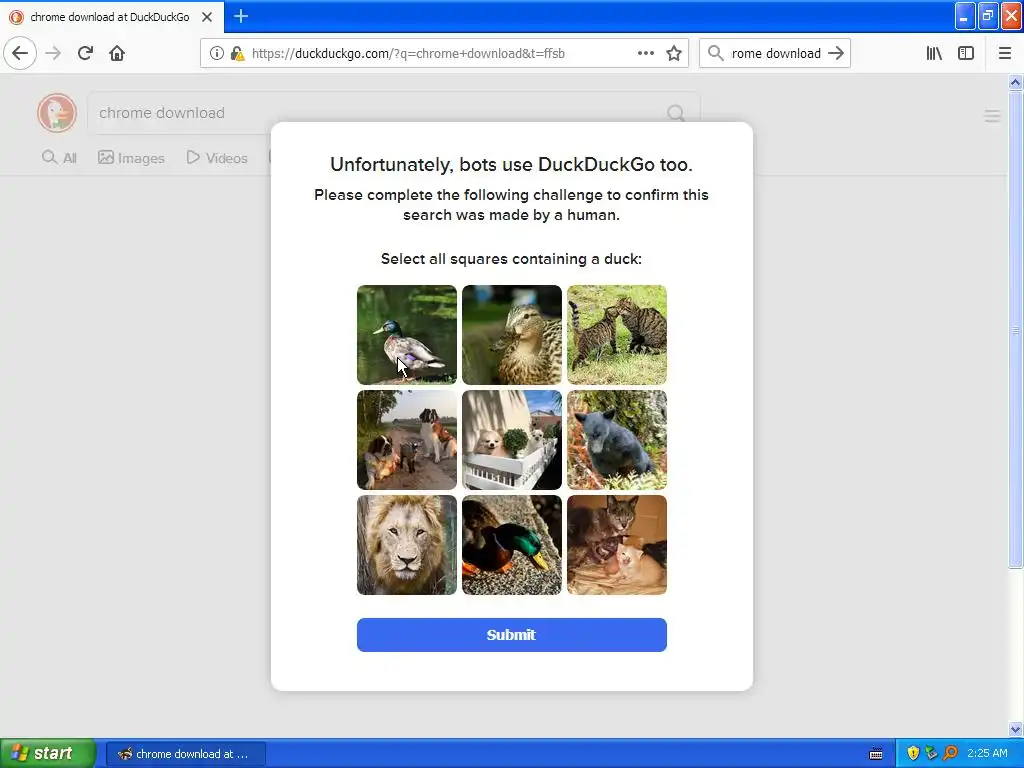Minimize the Firefox window

tap(965, 16)
